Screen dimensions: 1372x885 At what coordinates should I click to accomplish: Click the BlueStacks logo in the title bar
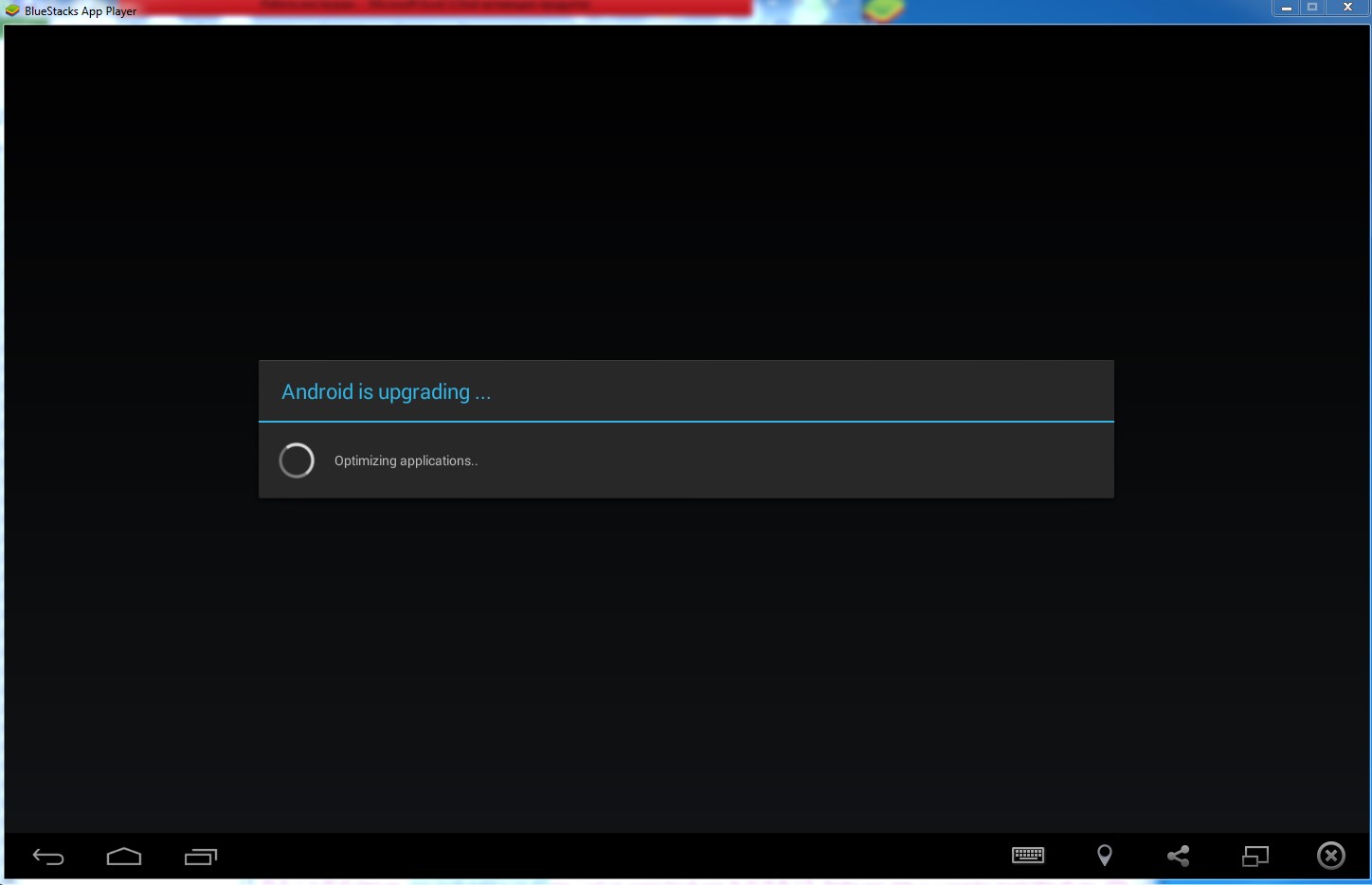tap(12, 11)
